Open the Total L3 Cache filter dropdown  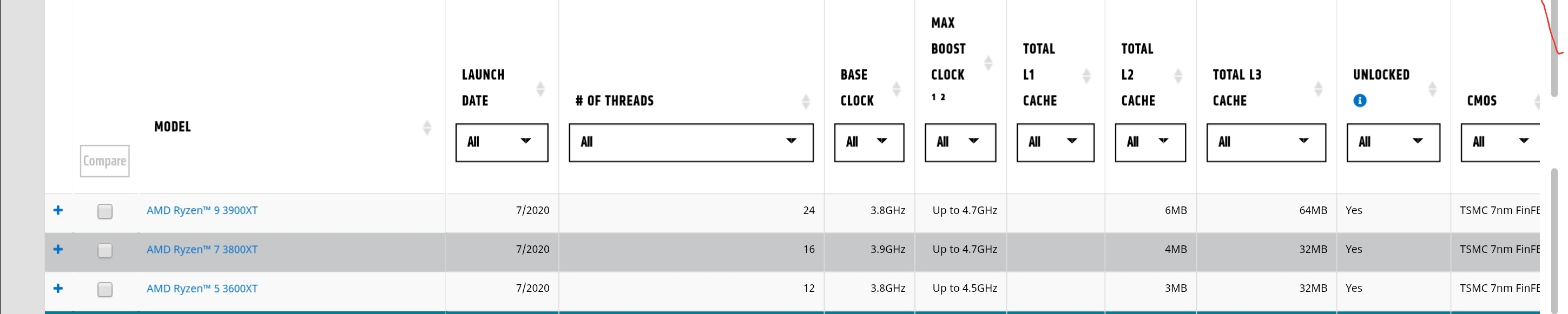point(1266,142)
